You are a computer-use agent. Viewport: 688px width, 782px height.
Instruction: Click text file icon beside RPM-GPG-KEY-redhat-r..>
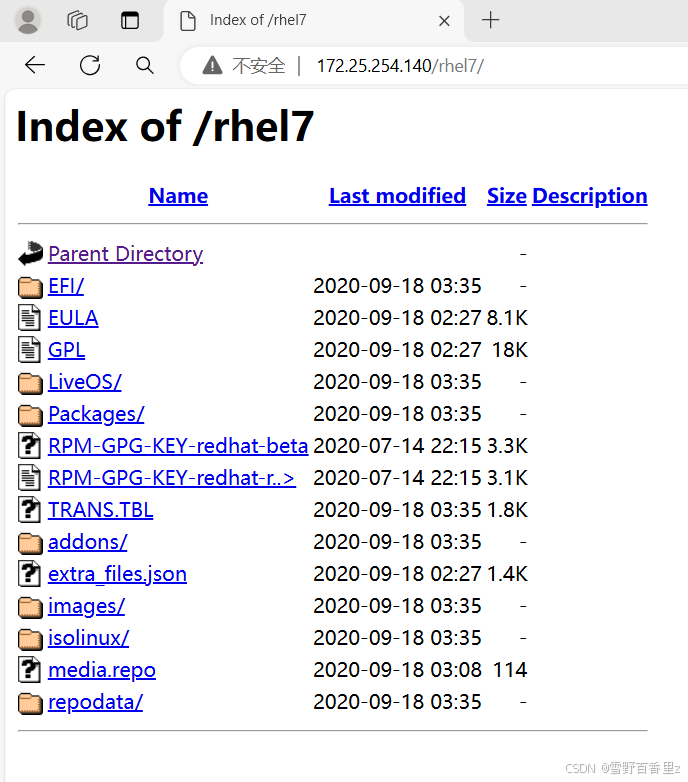tap(29, 477)
